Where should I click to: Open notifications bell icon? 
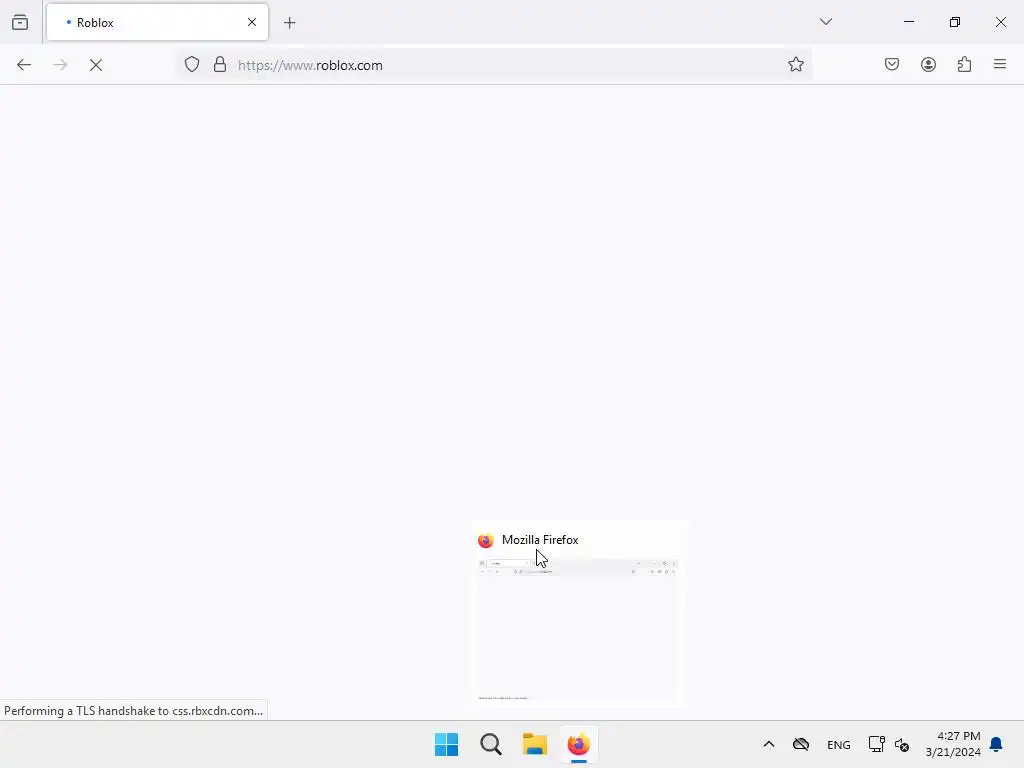coord(996,744)
